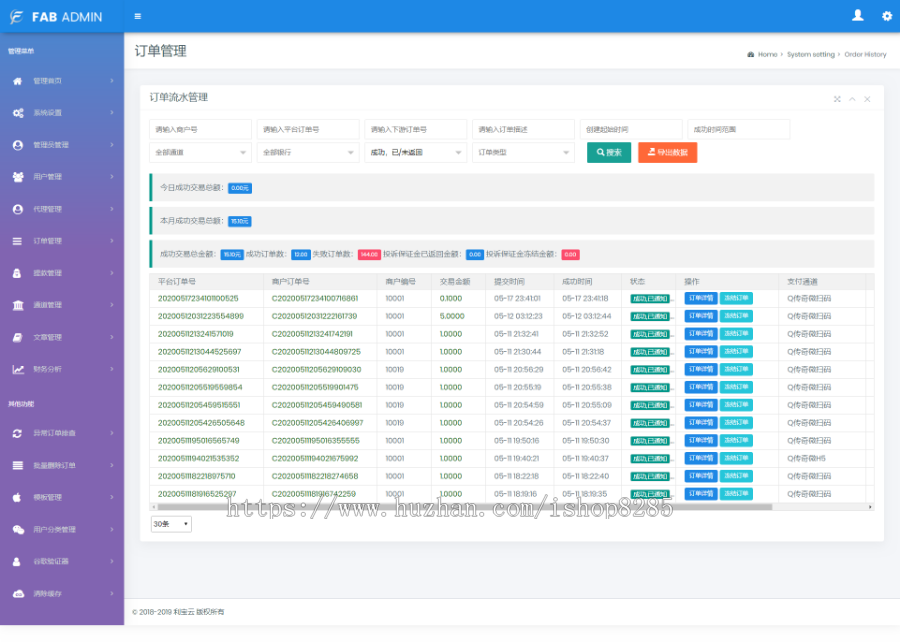900x642 pixels.
Task: Click the cloud icon for 清除缓存
Action: (18, 594)
